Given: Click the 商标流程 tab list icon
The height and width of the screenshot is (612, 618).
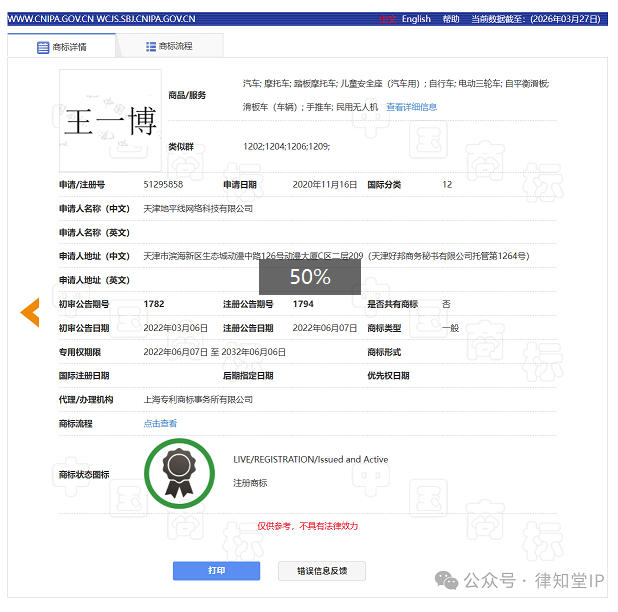Looking at the screenshot, I should pyautogui.click(x=151, y=46).
